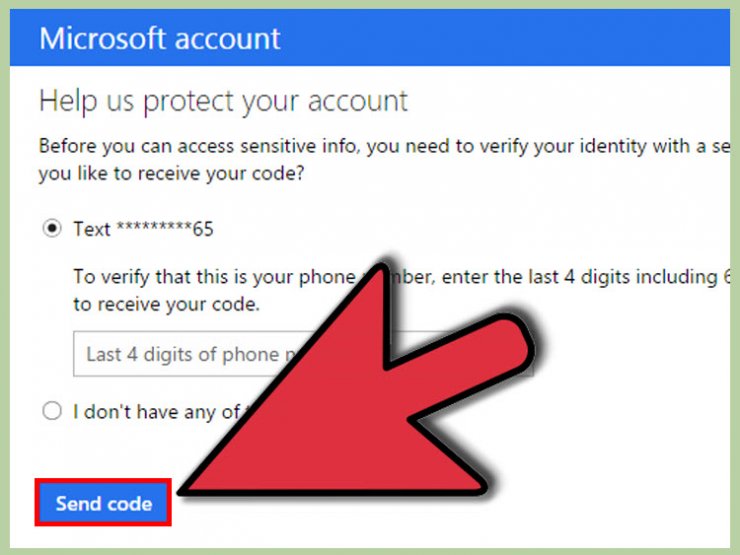Click the "To verify that this is your phone" text
Image resolution: width=740 pixels, height=555 pixels.
[x=214, y=277]
